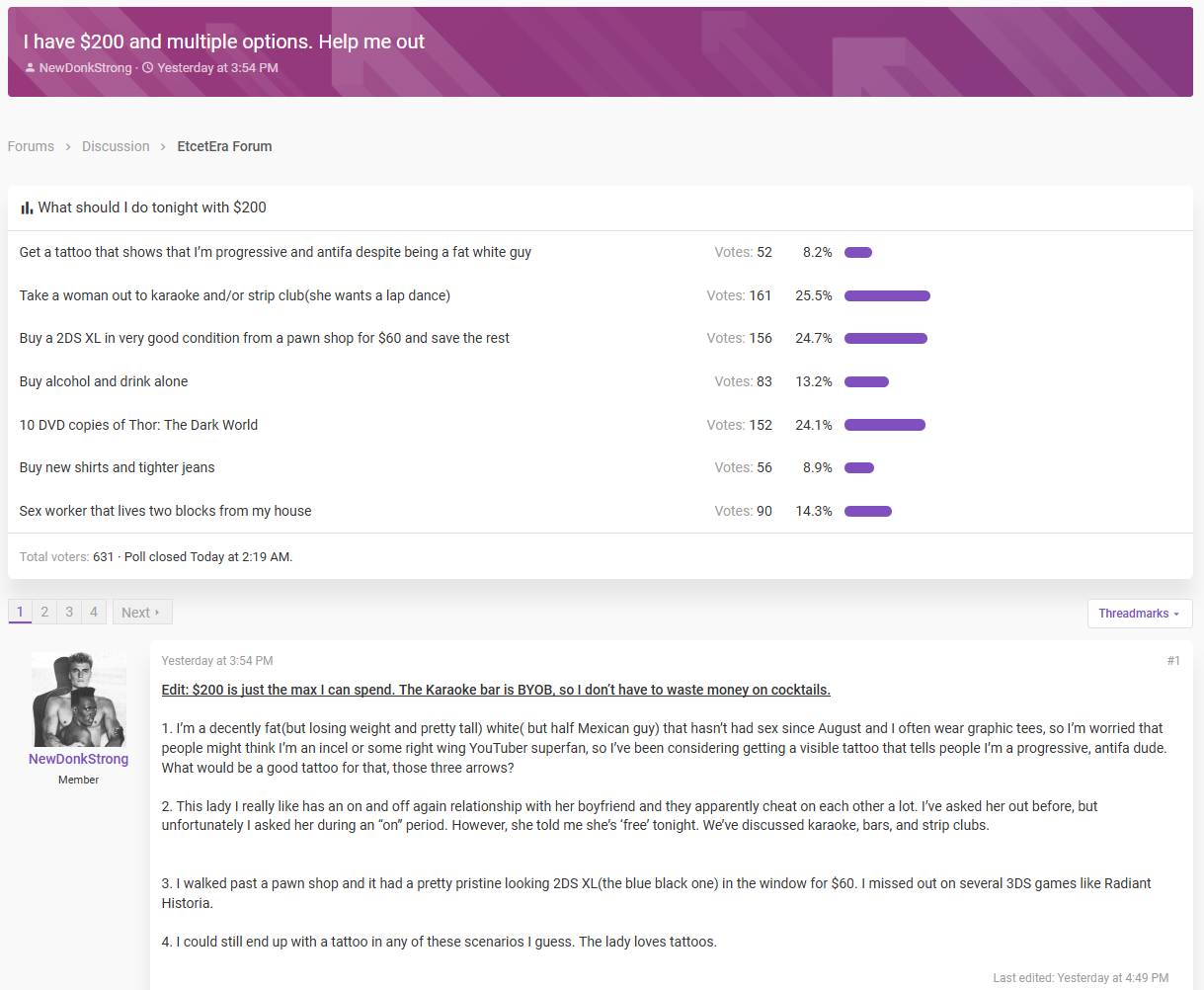
Task: Open Threadmarks dropdown
Action: [1140, 614]
